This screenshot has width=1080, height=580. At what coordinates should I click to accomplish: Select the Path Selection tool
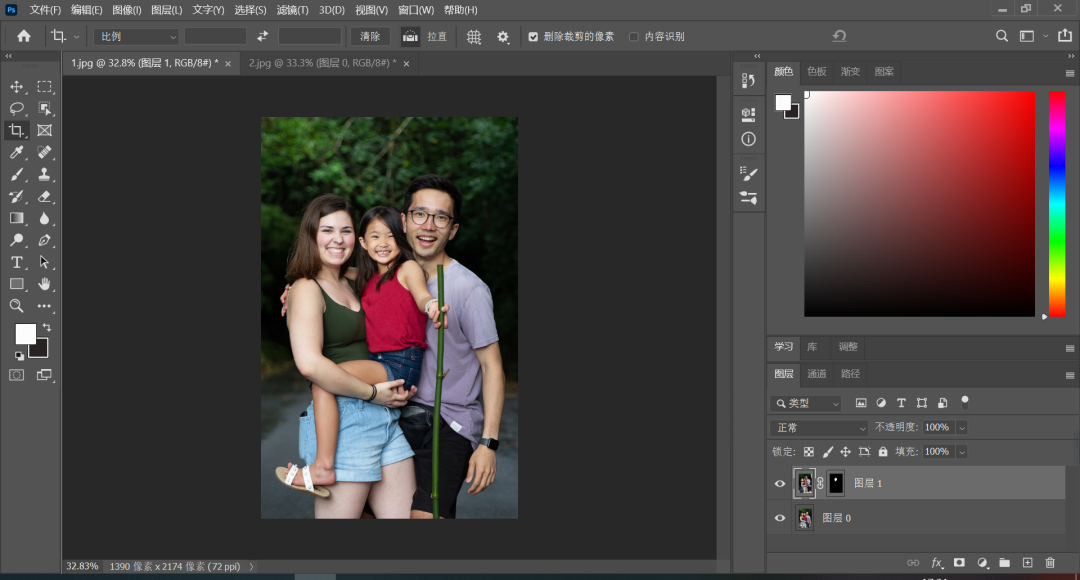click(45, 262)
